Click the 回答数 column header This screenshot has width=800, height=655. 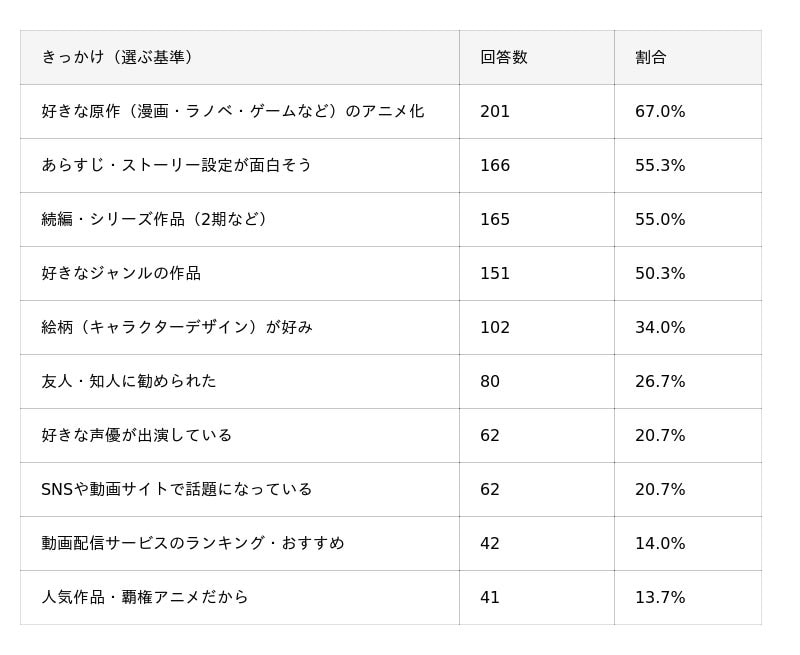503,57
